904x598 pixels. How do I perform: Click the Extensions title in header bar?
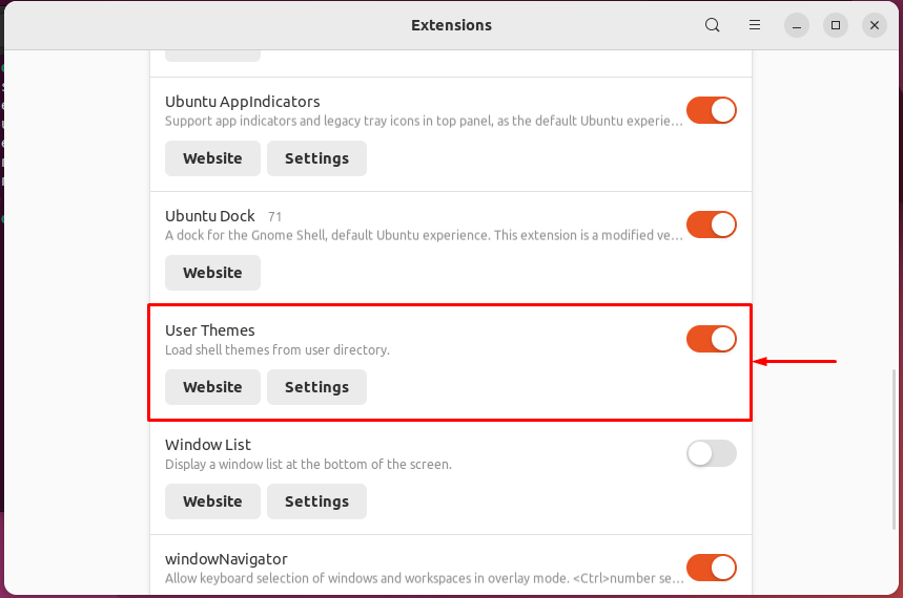pos(451,25)
